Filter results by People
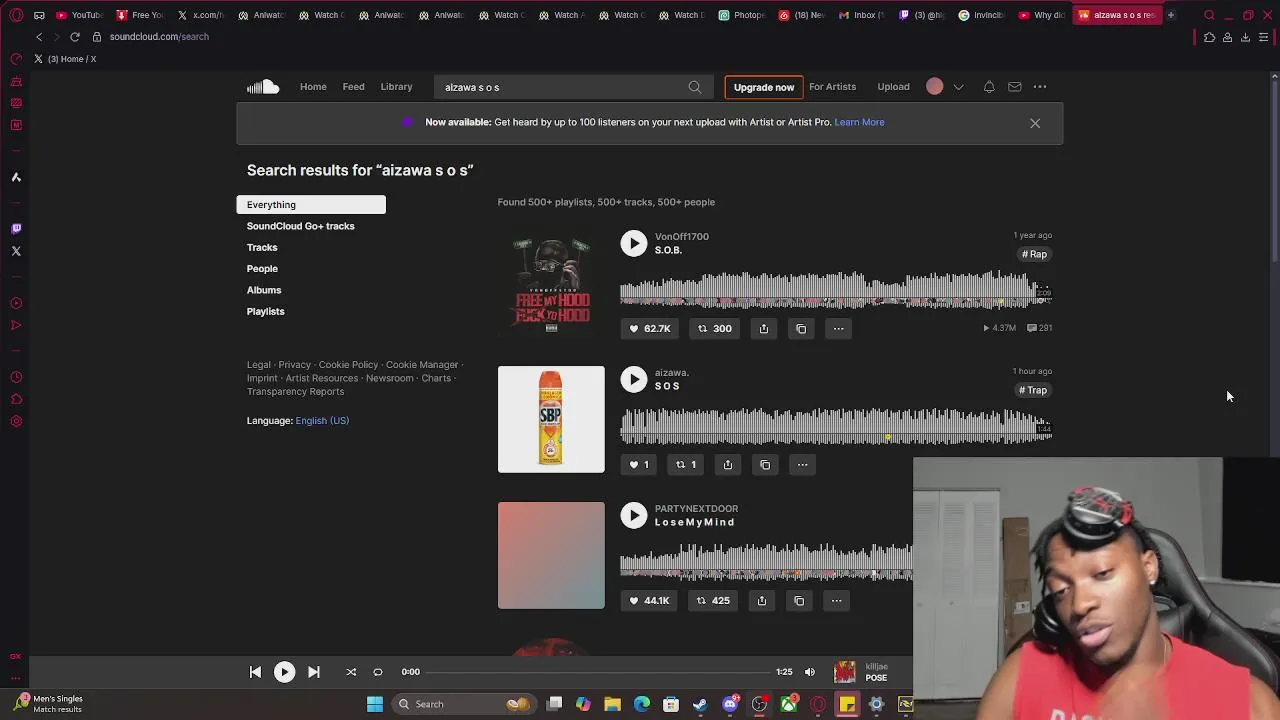This screenshot has height=720, width=1280. pos(262,269)
